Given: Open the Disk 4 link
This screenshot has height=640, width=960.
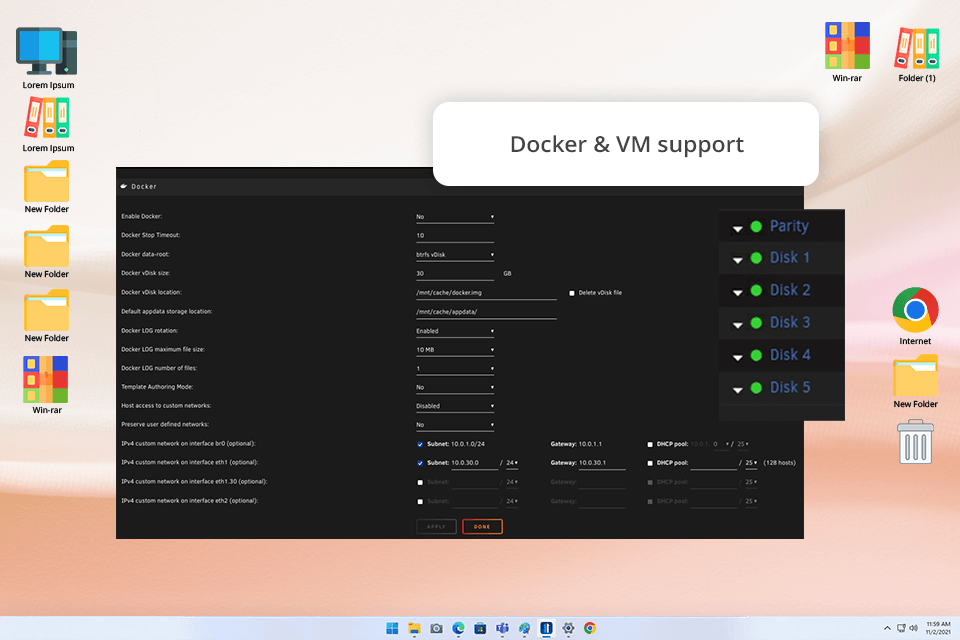Looking at the screenshot, I should pyautogui.click(x=790, y=355).
